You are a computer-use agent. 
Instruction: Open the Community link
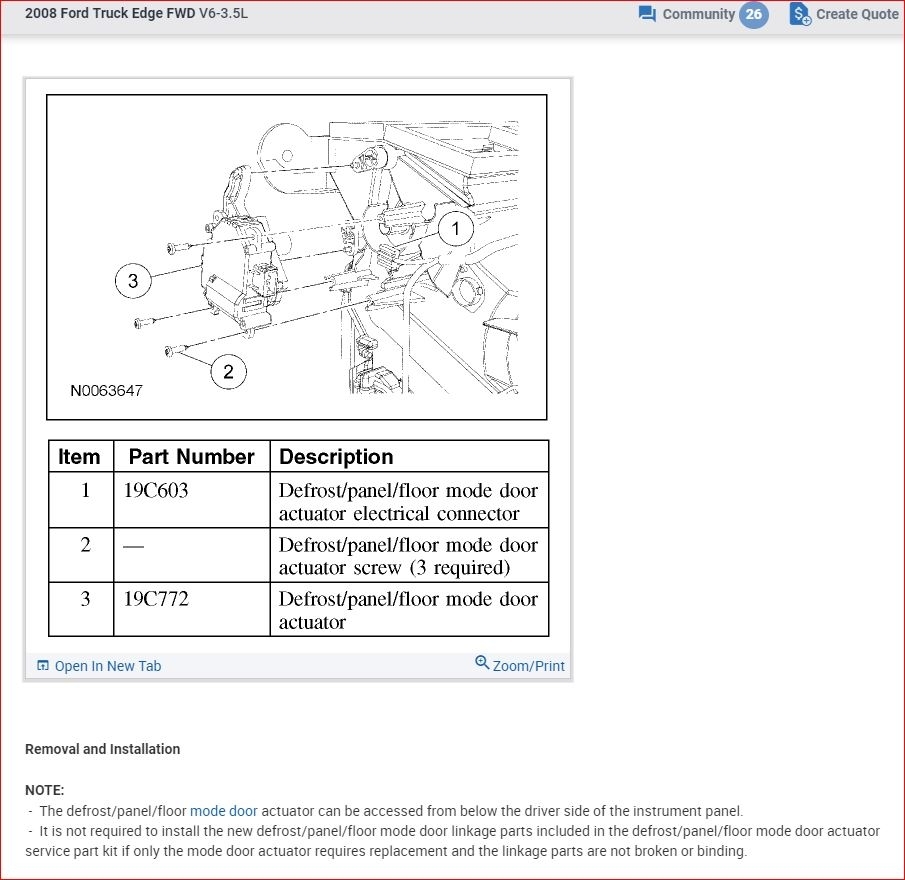(698, 14)
